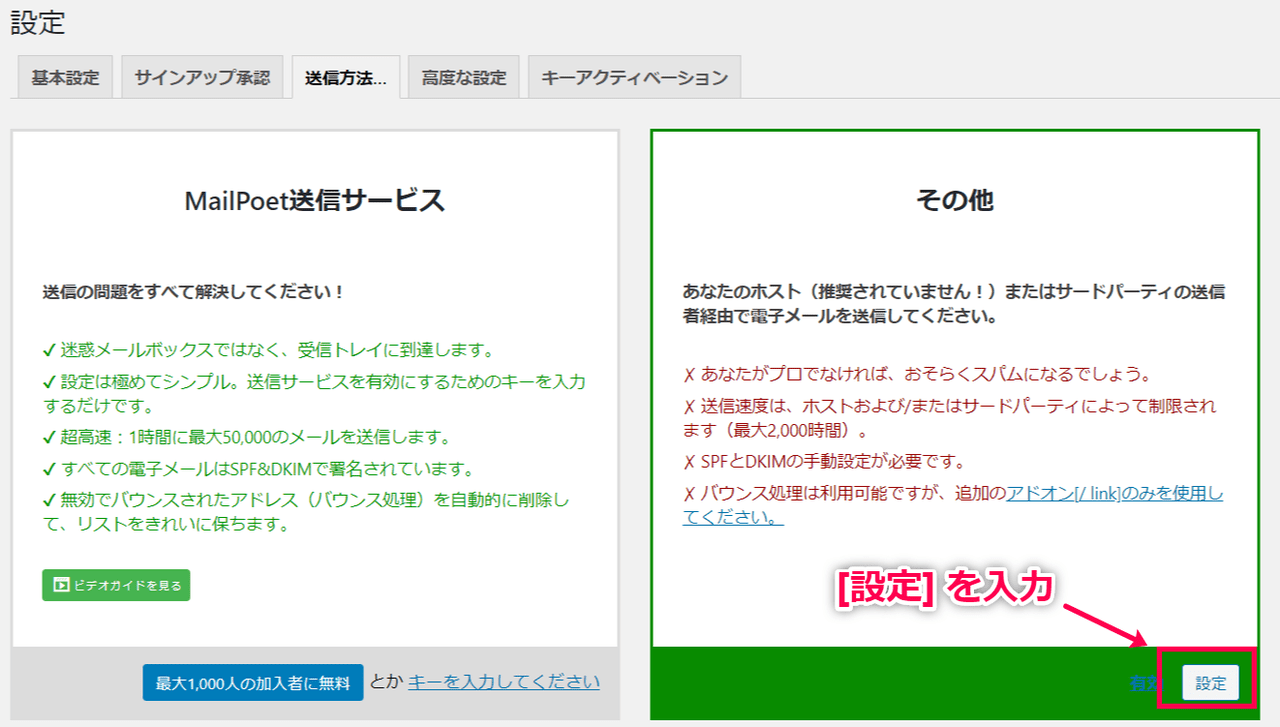Select the 送信方法... tab
1280x727 pixels.
point(346,78)
